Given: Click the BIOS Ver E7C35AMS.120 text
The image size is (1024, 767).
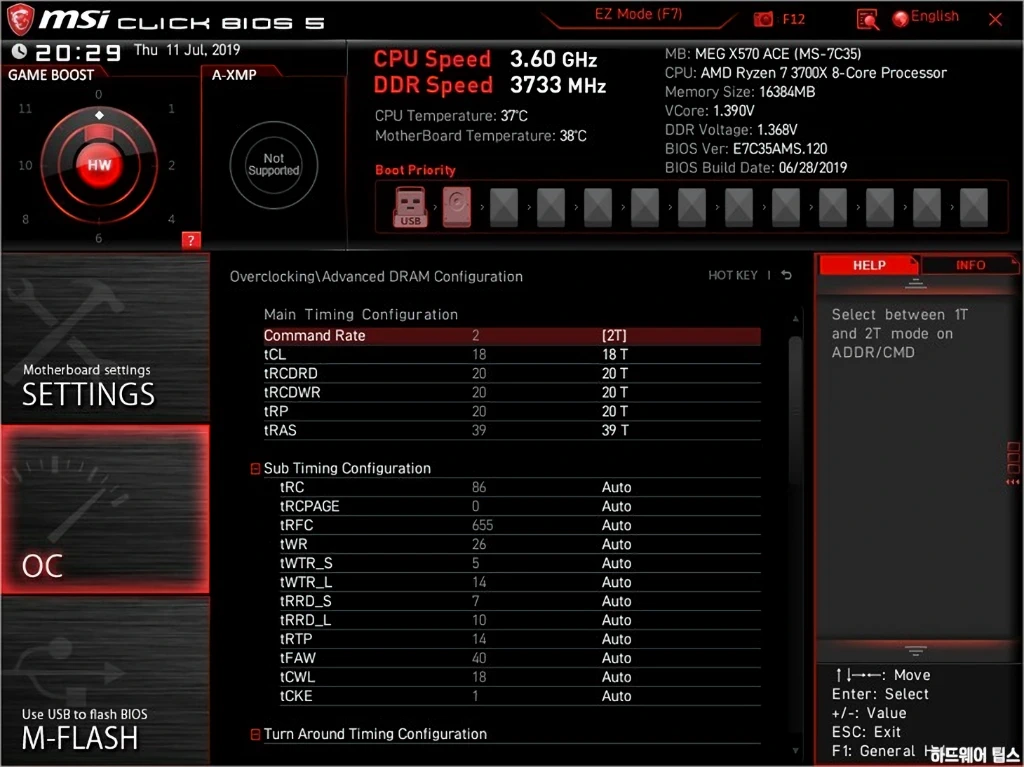Looking at the screenshot, I should (746, 148).
